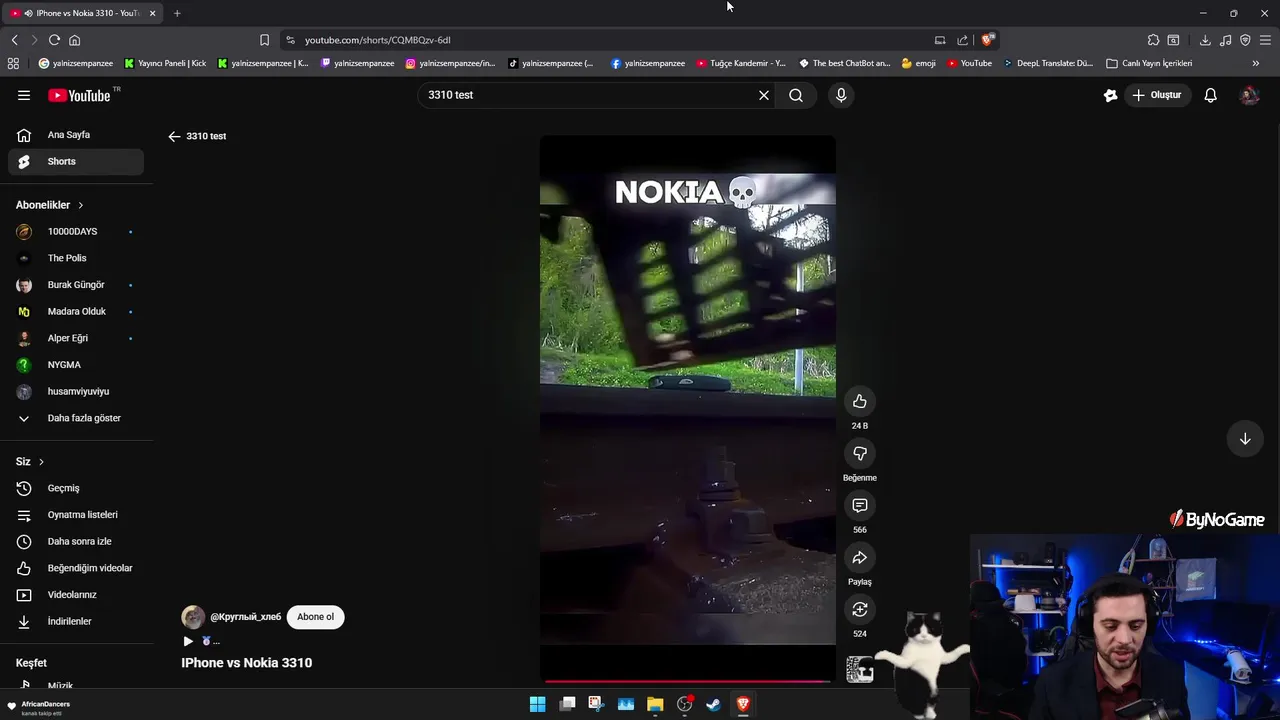
Task: Navigate back in browser
Action: click(14, 40)
